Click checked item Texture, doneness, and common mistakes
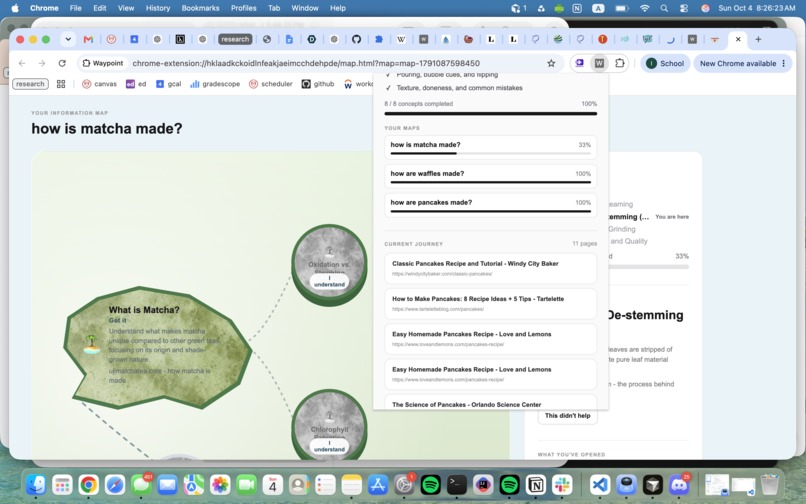806x504 pixels. [459, 88]
